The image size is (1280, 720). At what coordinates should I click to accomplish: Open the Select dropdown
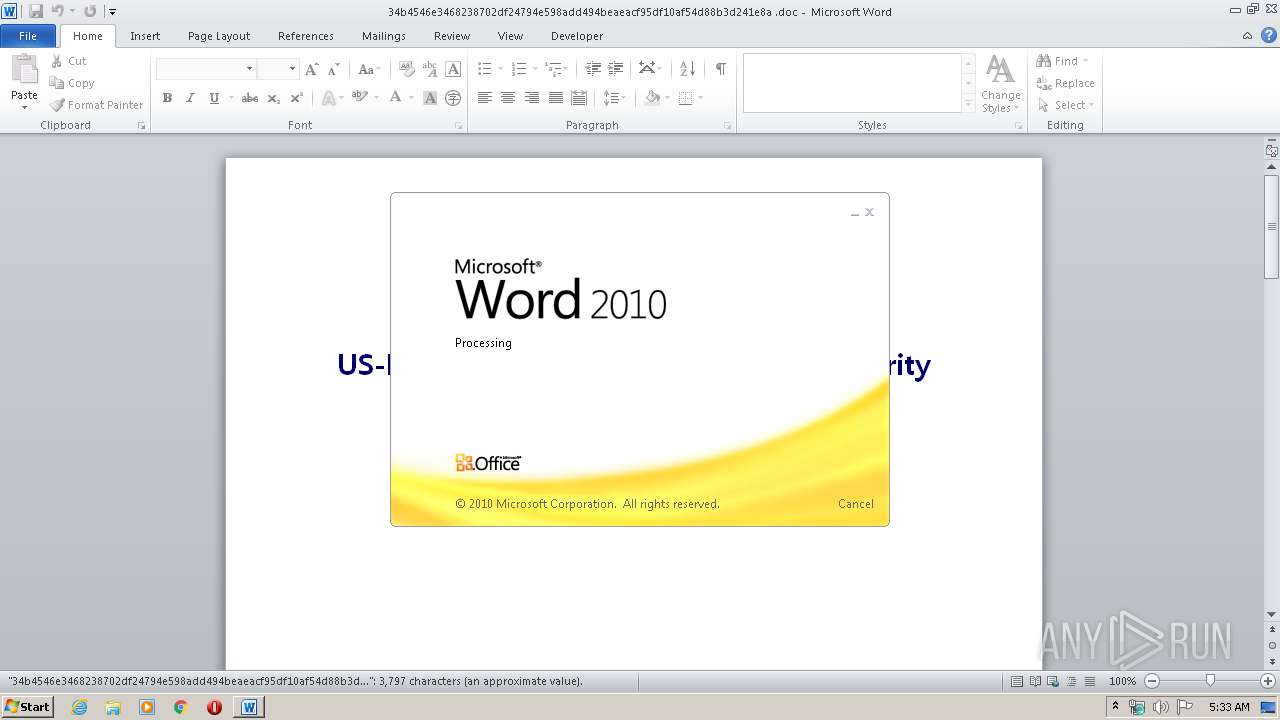(1066, 105)
